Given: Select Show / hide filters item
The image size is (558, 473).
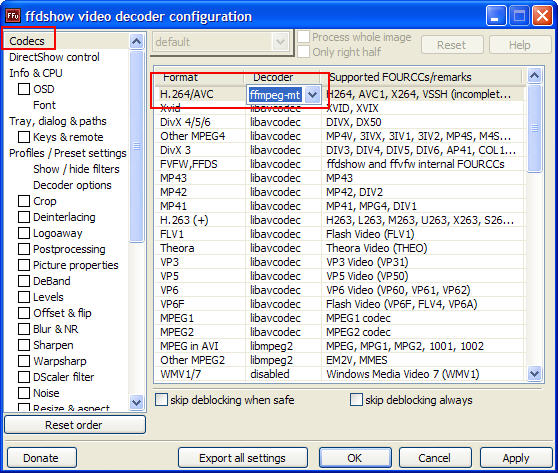Looking at the screenshot, I should (x=76, y=169).
